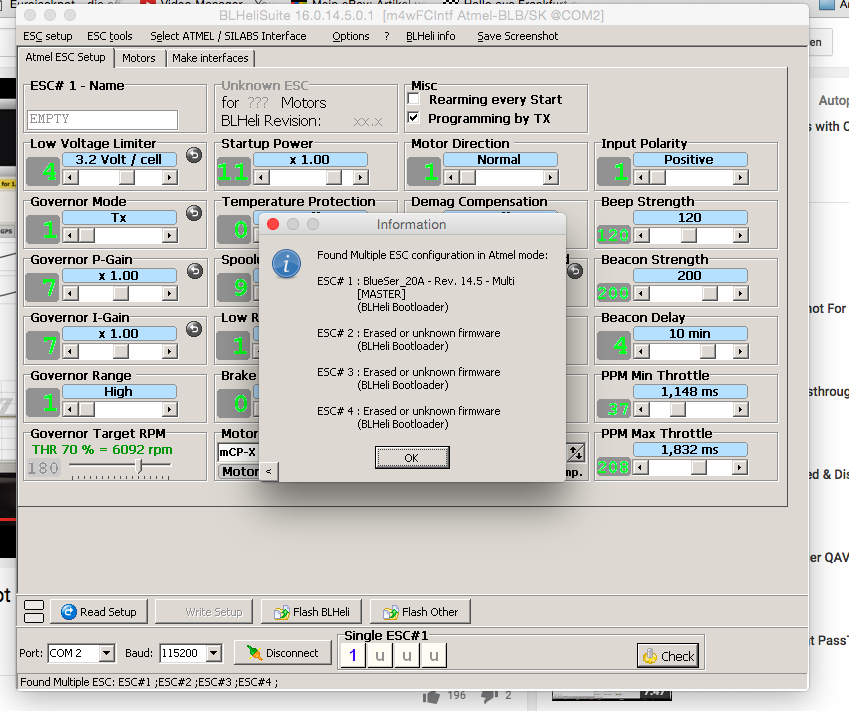Click the stacked ESC layout icon
849x711 pixels.
[x=34, y=611]
